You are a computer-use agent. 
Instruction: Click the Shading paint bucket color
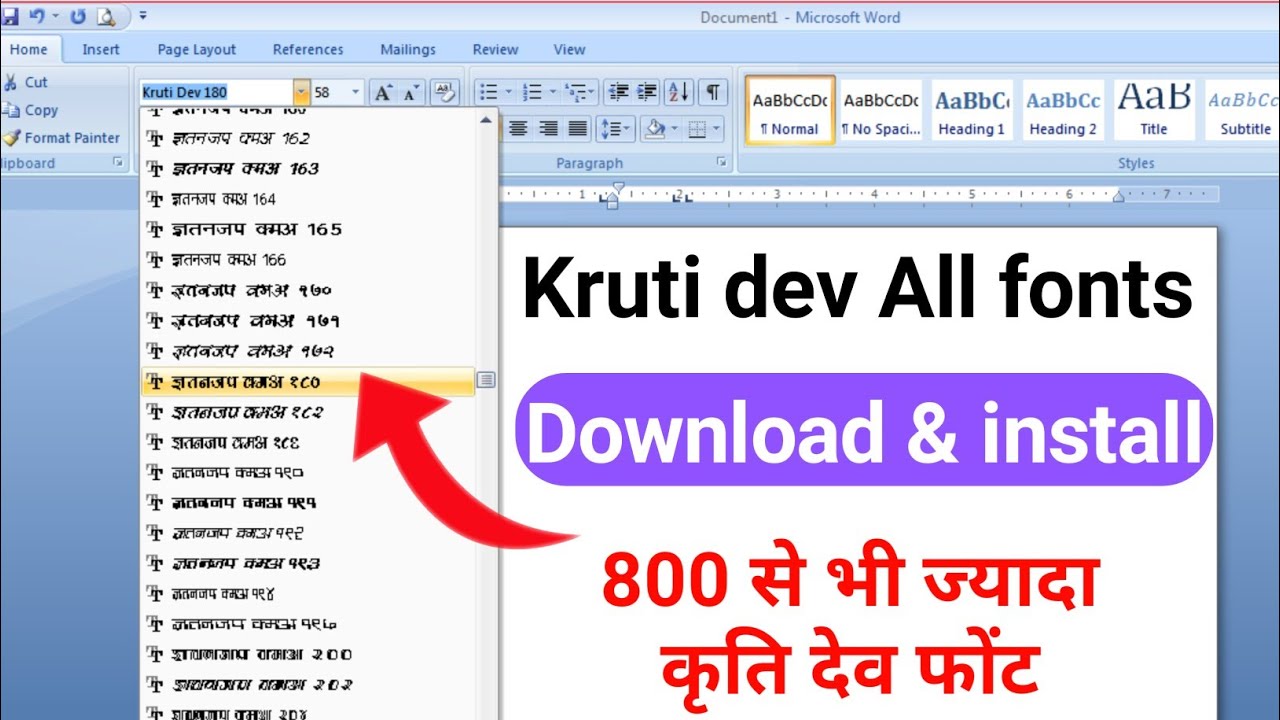click(655, 128)
